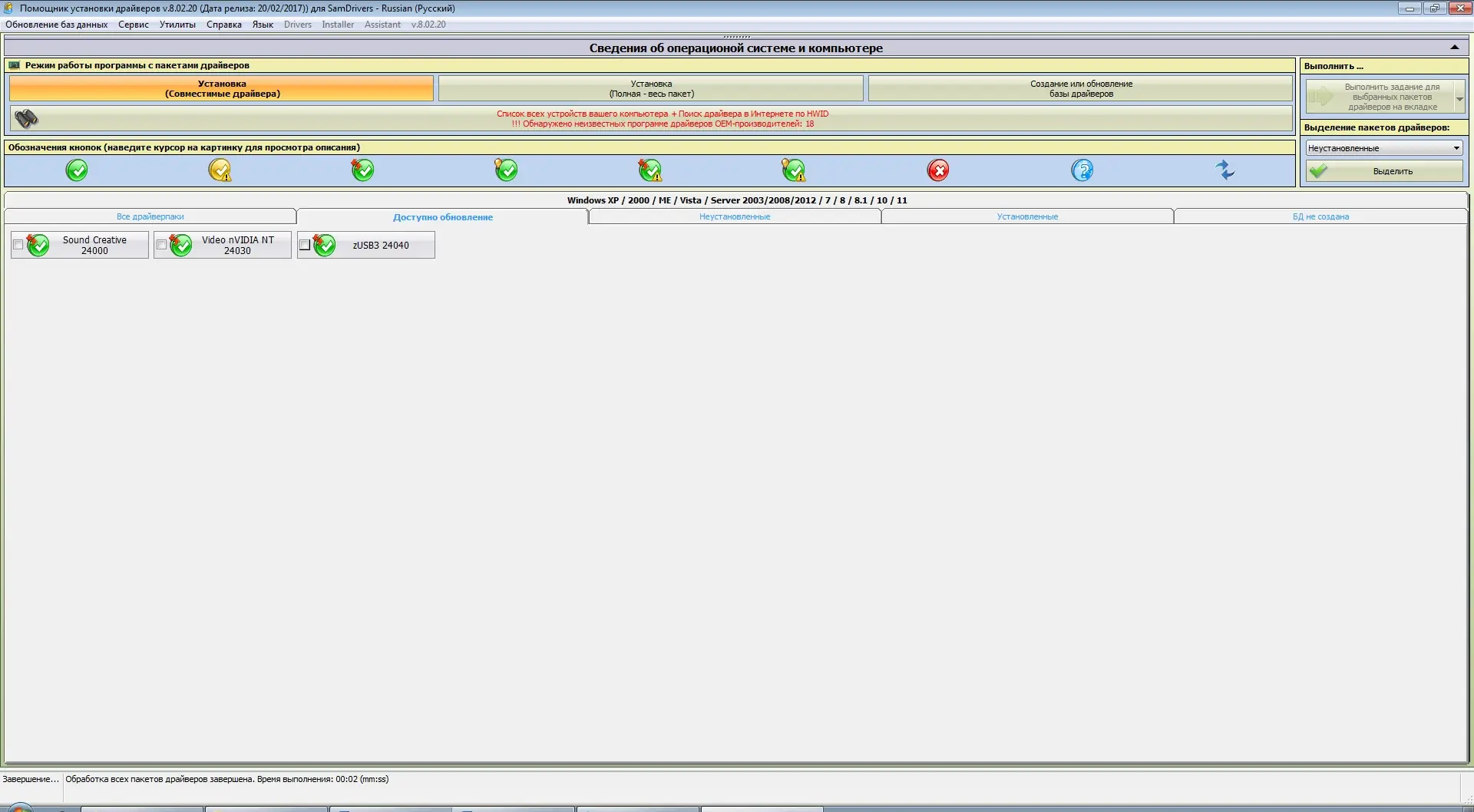Tick the Sound Creative 24000 checkbox
Image resolution: width=1474 pixels, height=812 pixels.
(x=18, y=245)
